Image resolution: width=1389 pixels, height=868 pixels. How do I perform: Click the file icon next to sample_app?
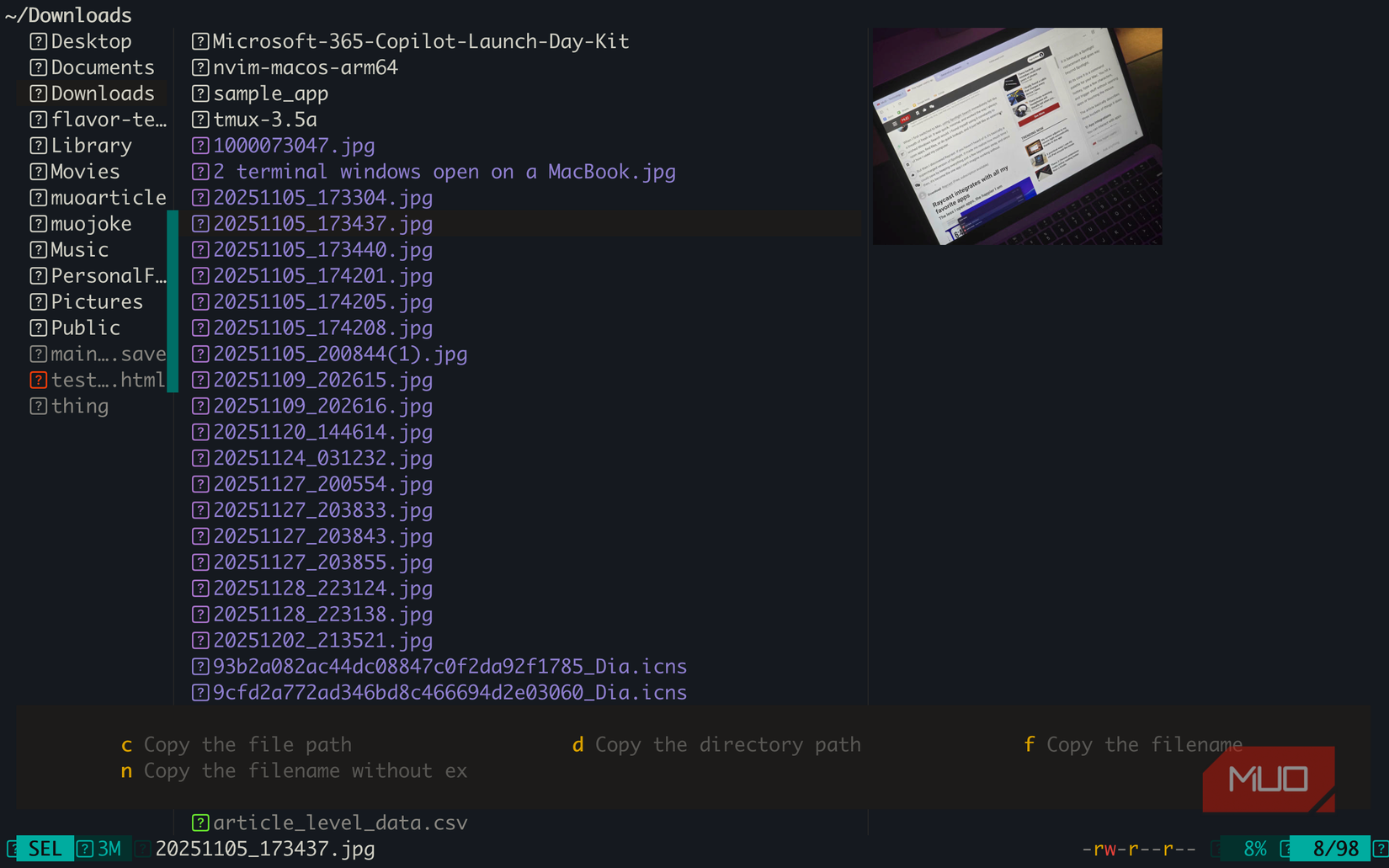click(x=200, y=93)
